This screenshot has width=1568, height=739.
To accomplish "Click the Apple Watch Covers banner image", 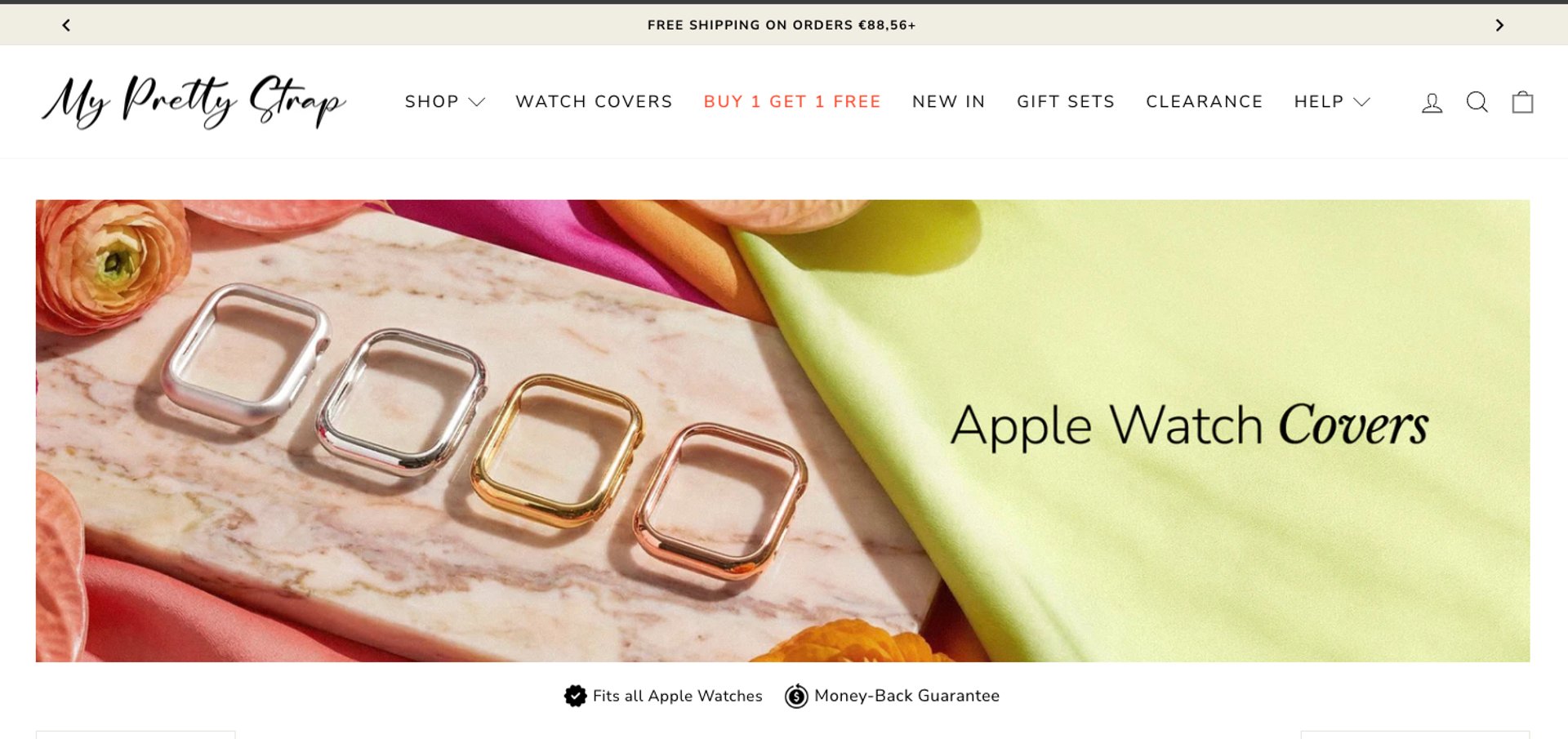I will click(x=782, y=430).
